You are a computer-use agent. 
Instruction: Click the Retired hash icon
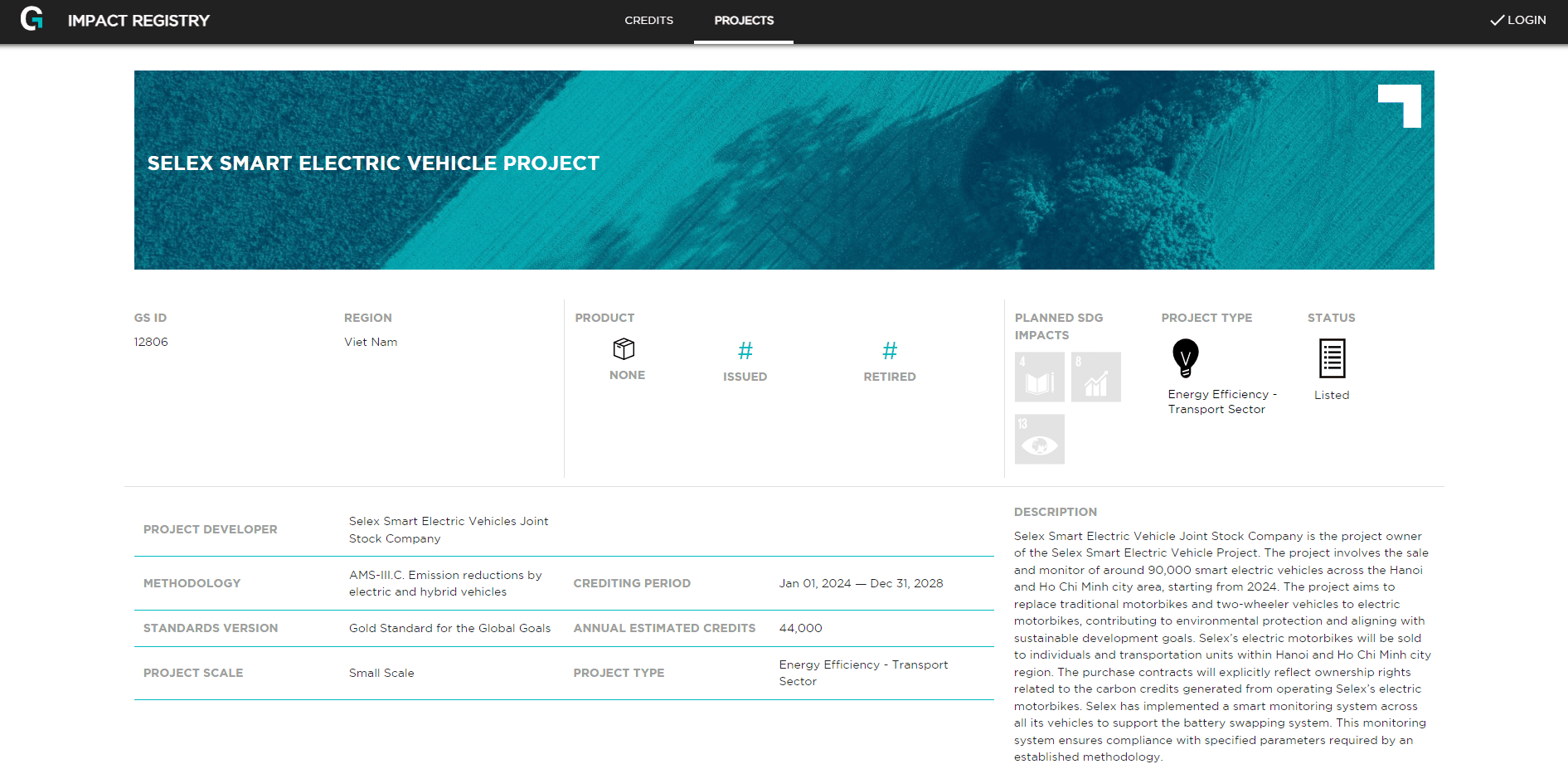pyautogui.click(x=889, y=351)
